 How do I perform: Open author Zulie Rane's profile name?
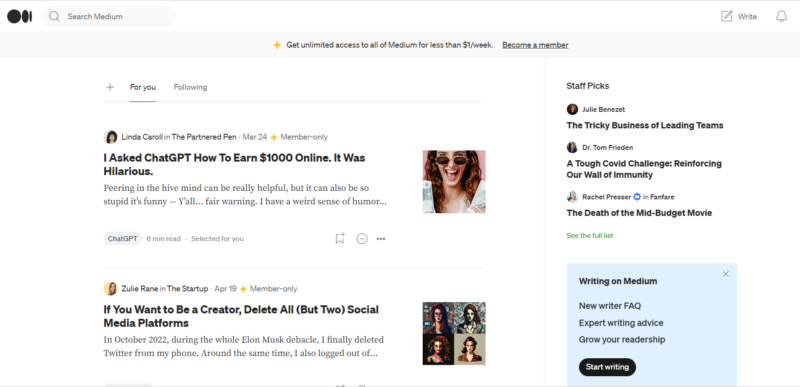140,289
